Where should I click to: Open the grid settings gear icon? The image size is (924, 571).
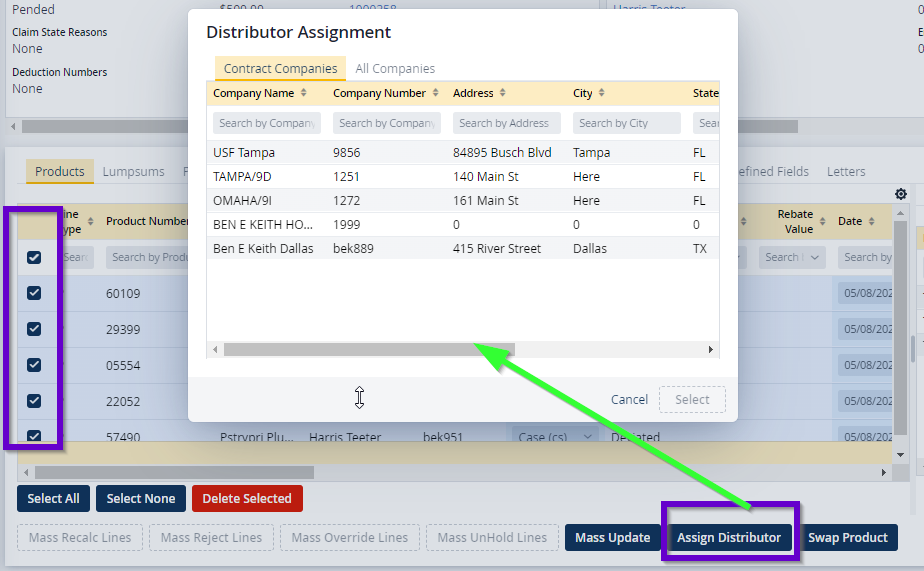coord(901,194)
